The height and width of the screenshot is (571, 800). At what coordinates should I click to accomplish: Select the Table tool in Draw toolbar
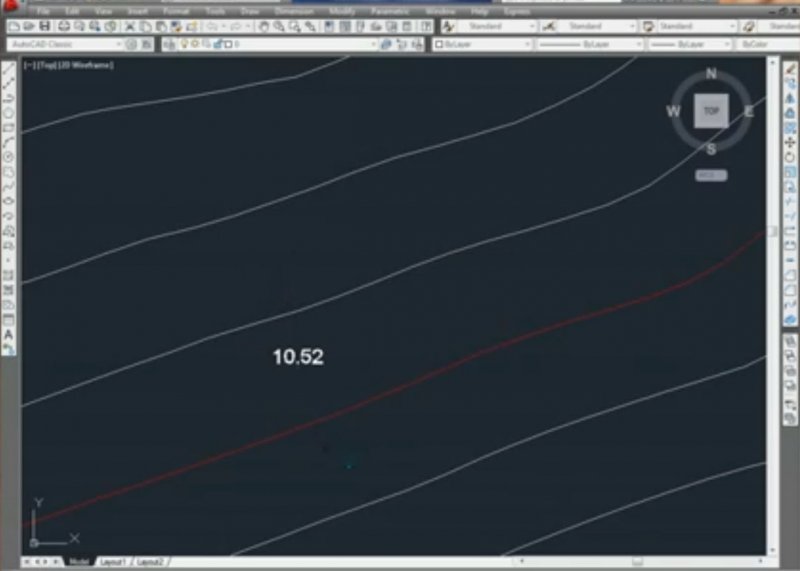(x=8, y=320)
